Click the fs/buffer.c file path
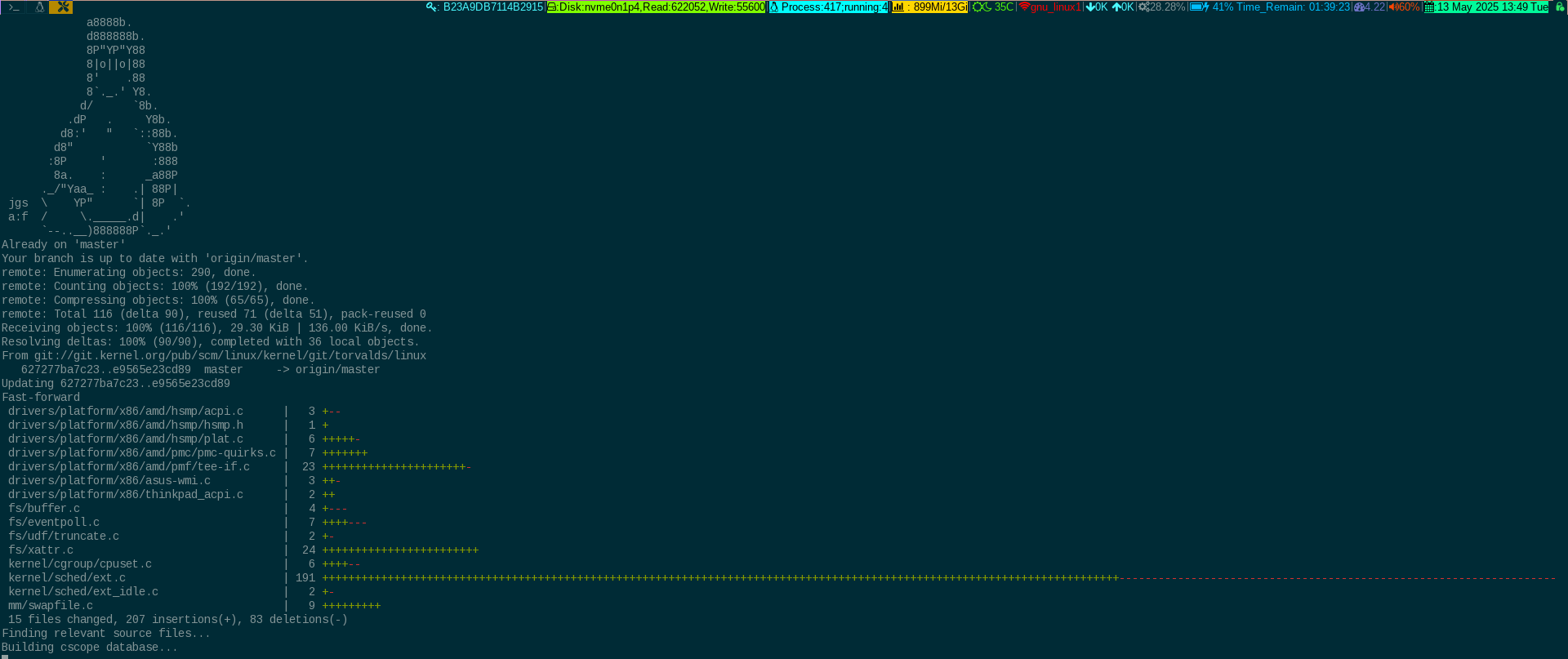This screenshot has width=1568, height=659. point(44,508)
